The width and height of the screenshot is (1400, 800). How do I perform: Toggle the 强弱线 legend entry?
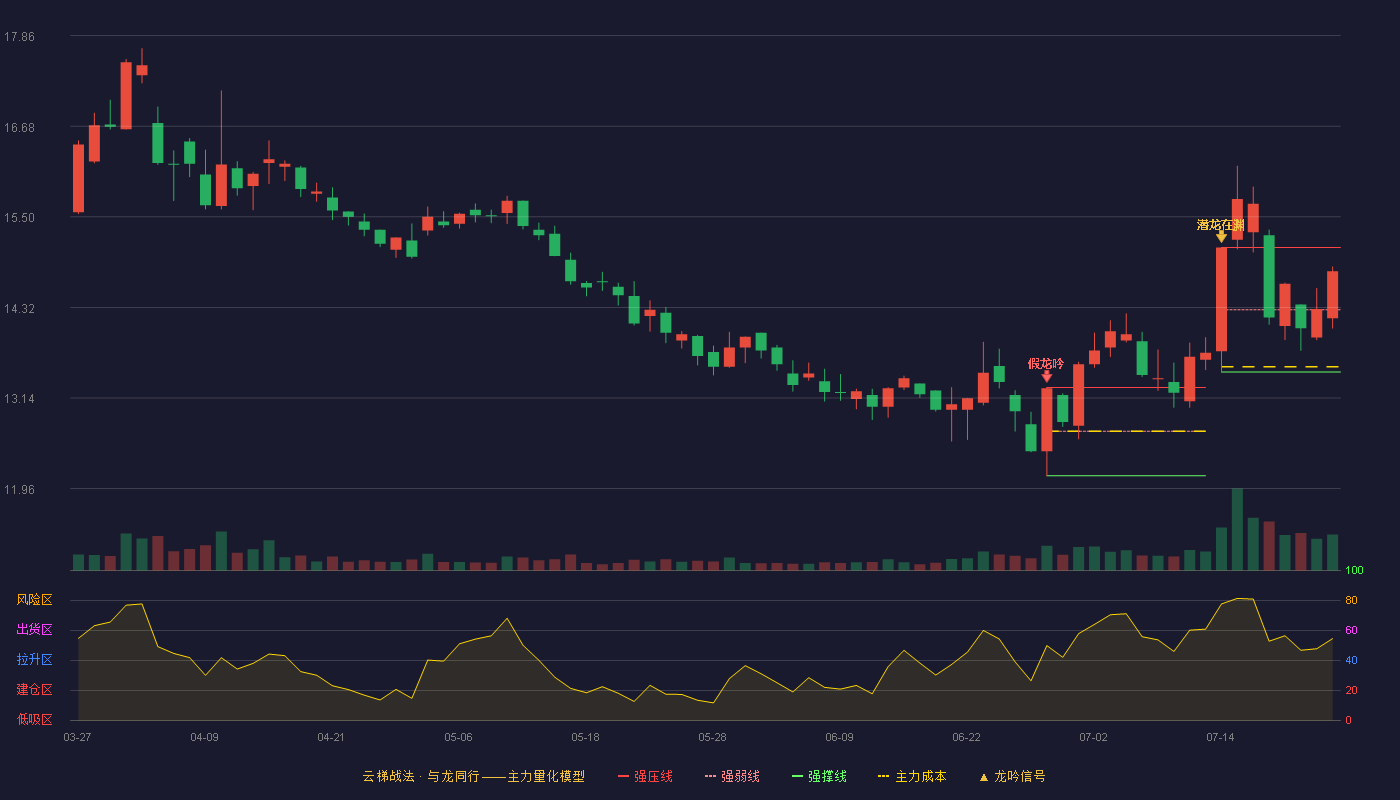click(x=732, y=776)
